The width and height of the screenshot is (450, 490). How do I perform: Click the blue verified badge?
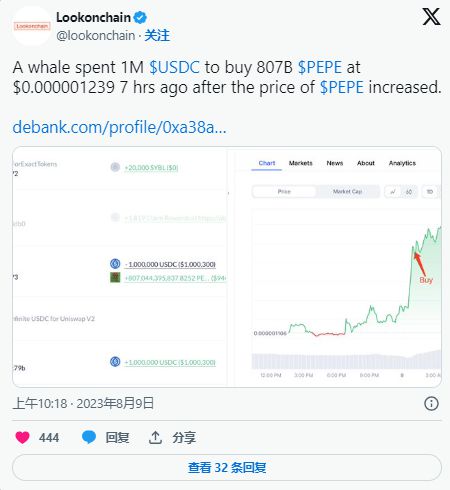tap(140, 18)
